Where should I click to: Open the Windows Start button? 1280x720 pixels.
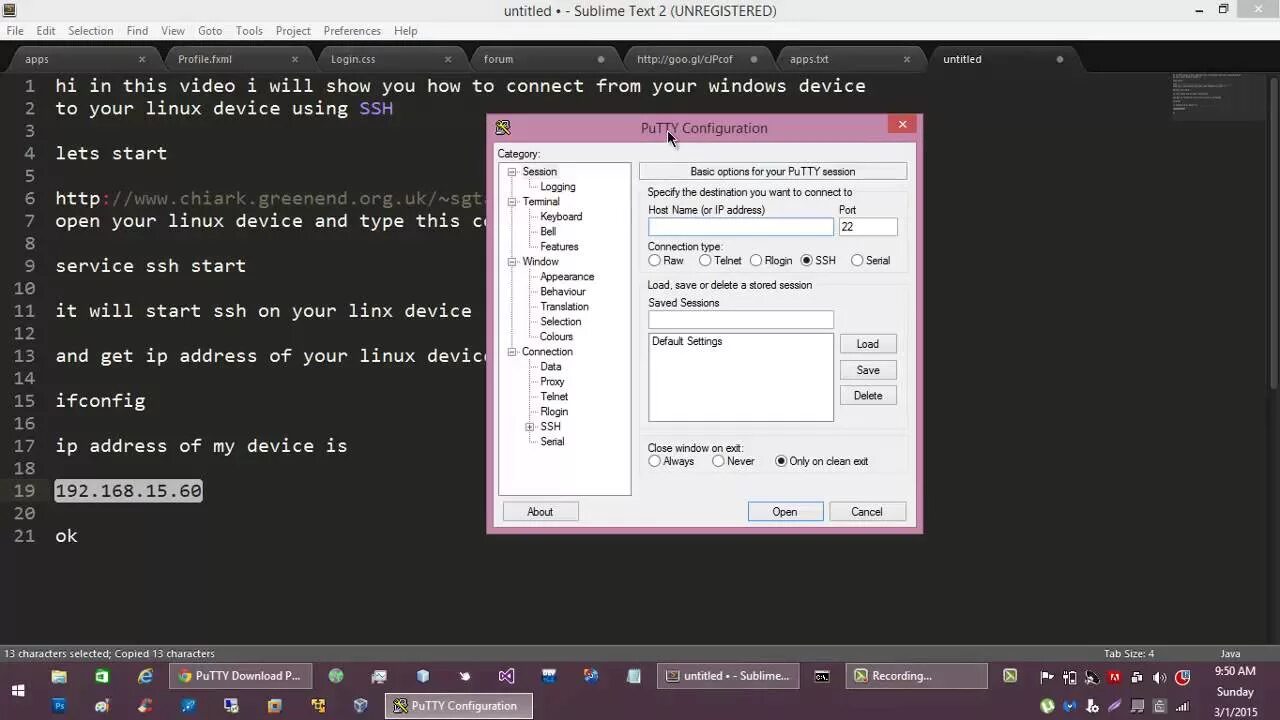tap(18, 690)
